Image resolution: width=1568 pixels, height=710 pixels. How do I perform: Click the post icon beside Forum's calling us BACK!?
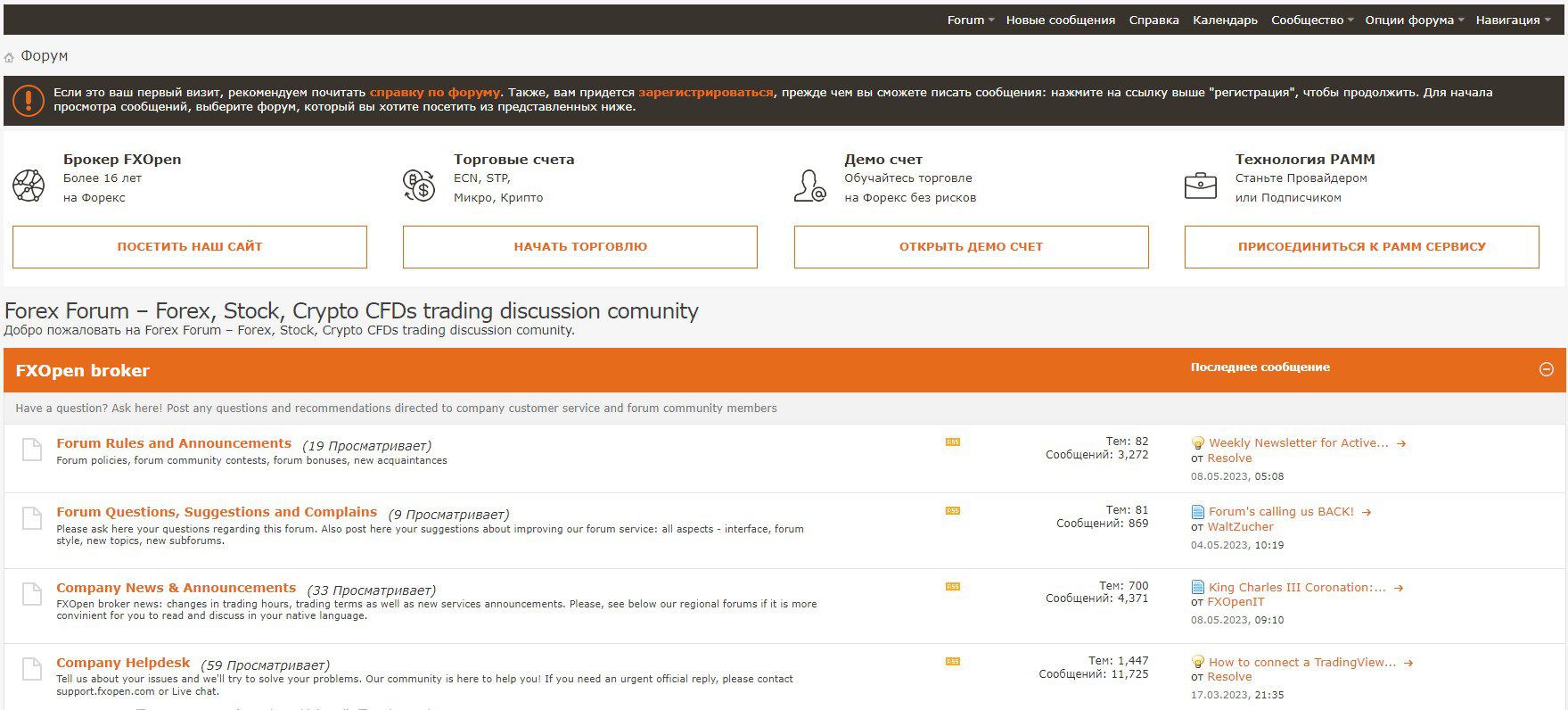pyautogui.click(x=1198, y=512)
